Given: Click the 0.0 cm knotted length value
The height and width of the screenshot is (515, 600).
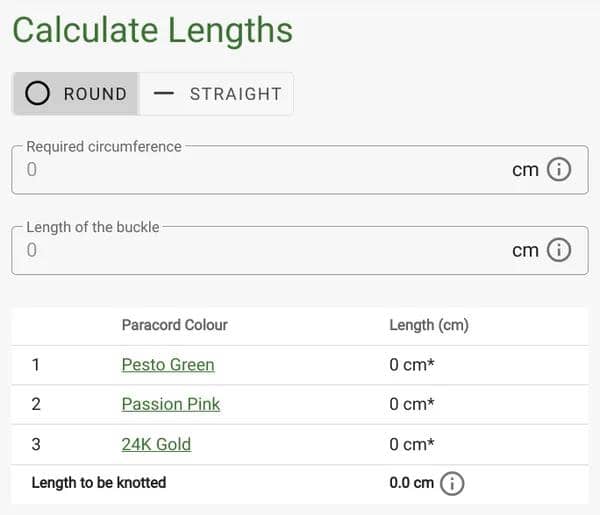Looking at the screenshot, I should click(x=411, y=483).
